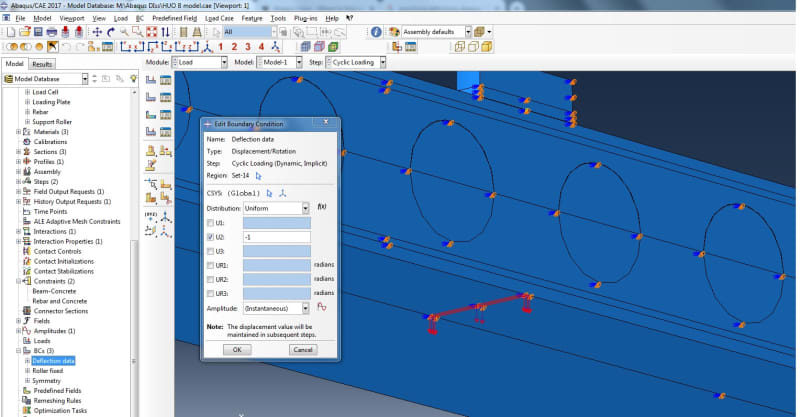Enable the U1 checkbox
The height and width of the screenshot is (417, 800).
[x=210, y=223]
